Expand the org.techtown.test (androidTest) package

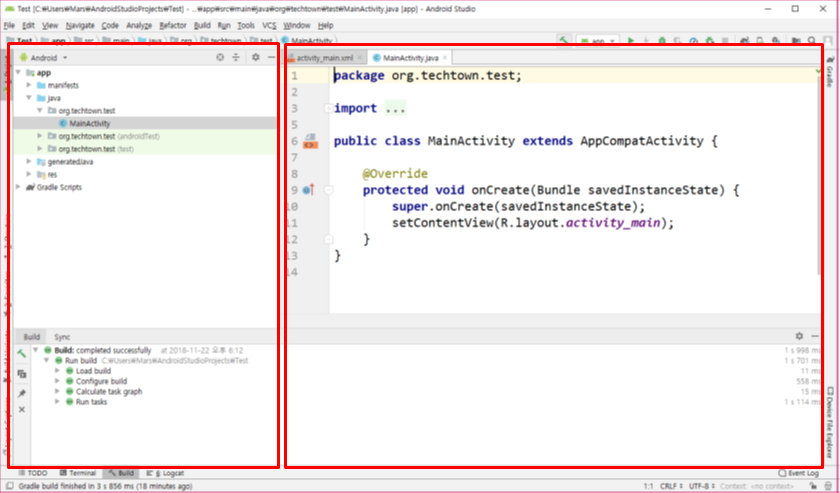tap(40, 136)
